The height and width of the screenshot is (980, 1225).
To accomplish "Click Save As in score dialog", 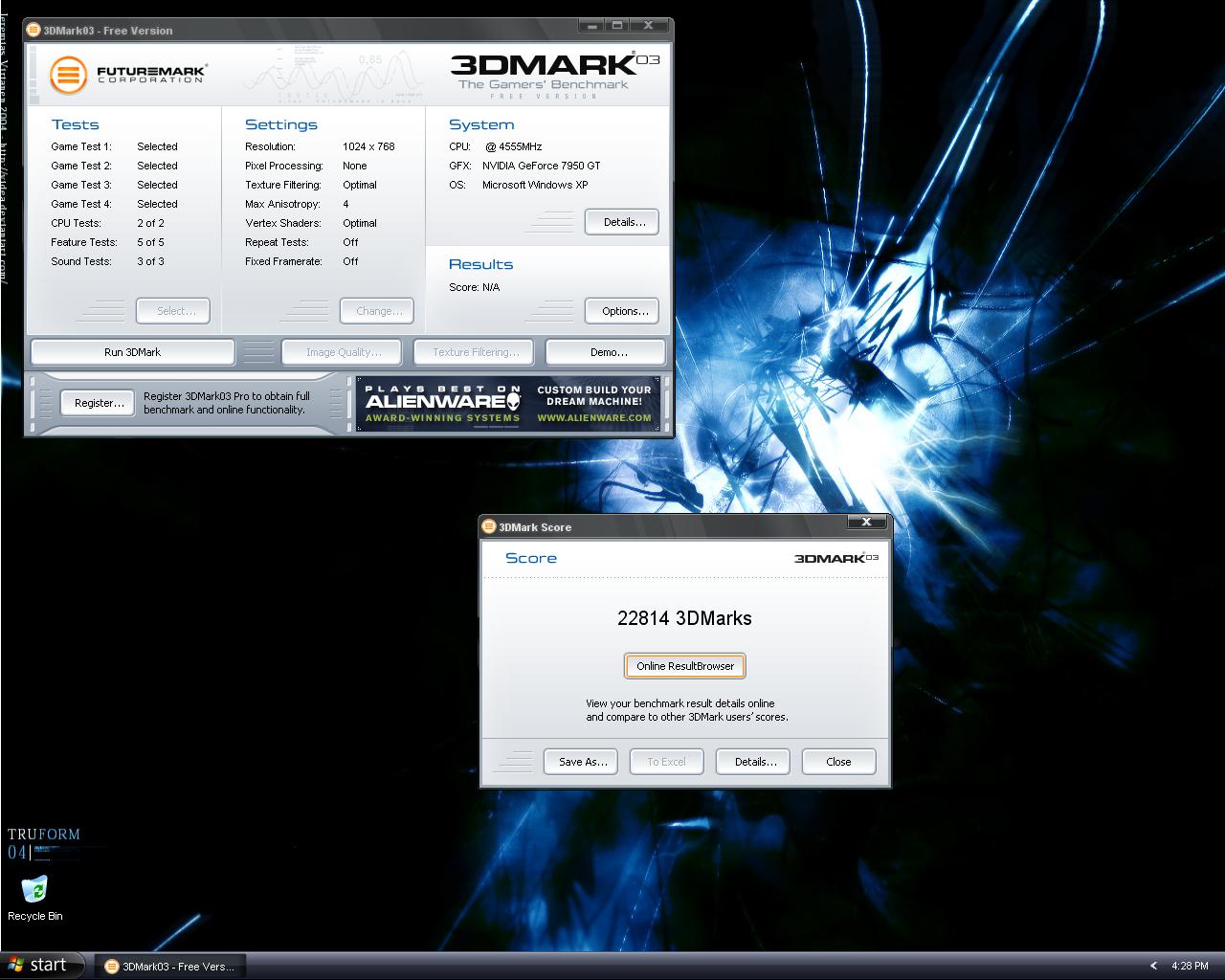I will 583,762.
